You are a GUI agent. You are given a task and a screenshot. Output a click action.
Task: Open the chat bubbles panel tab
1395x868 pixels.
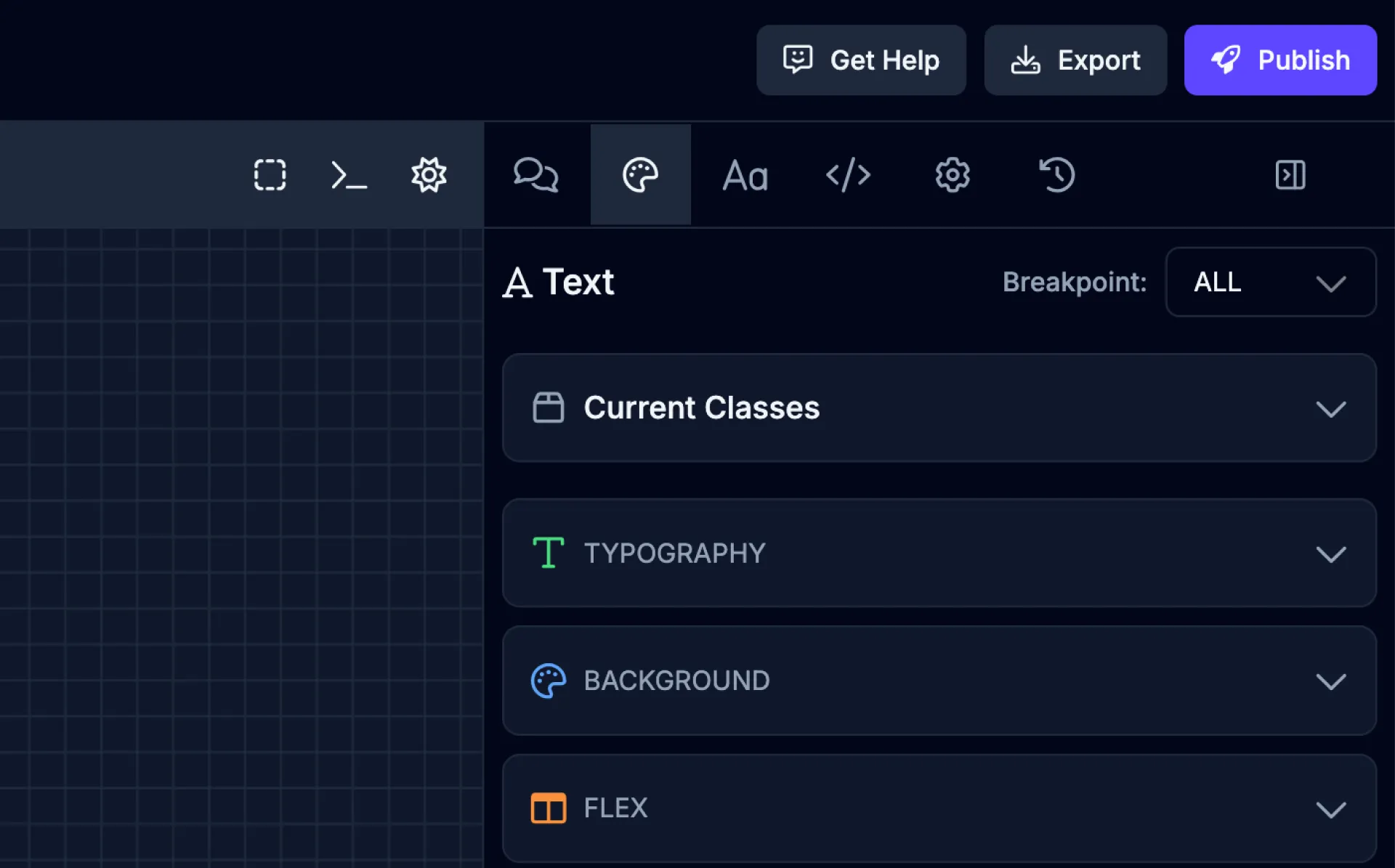[x=536, y=175]
